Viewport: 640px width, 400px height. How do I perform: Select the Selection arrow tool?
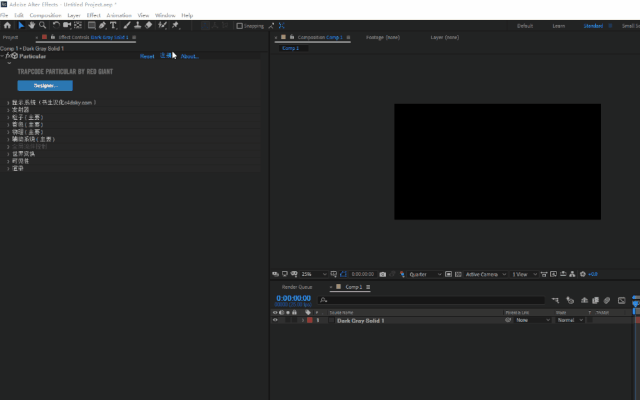tap(21, 25)
